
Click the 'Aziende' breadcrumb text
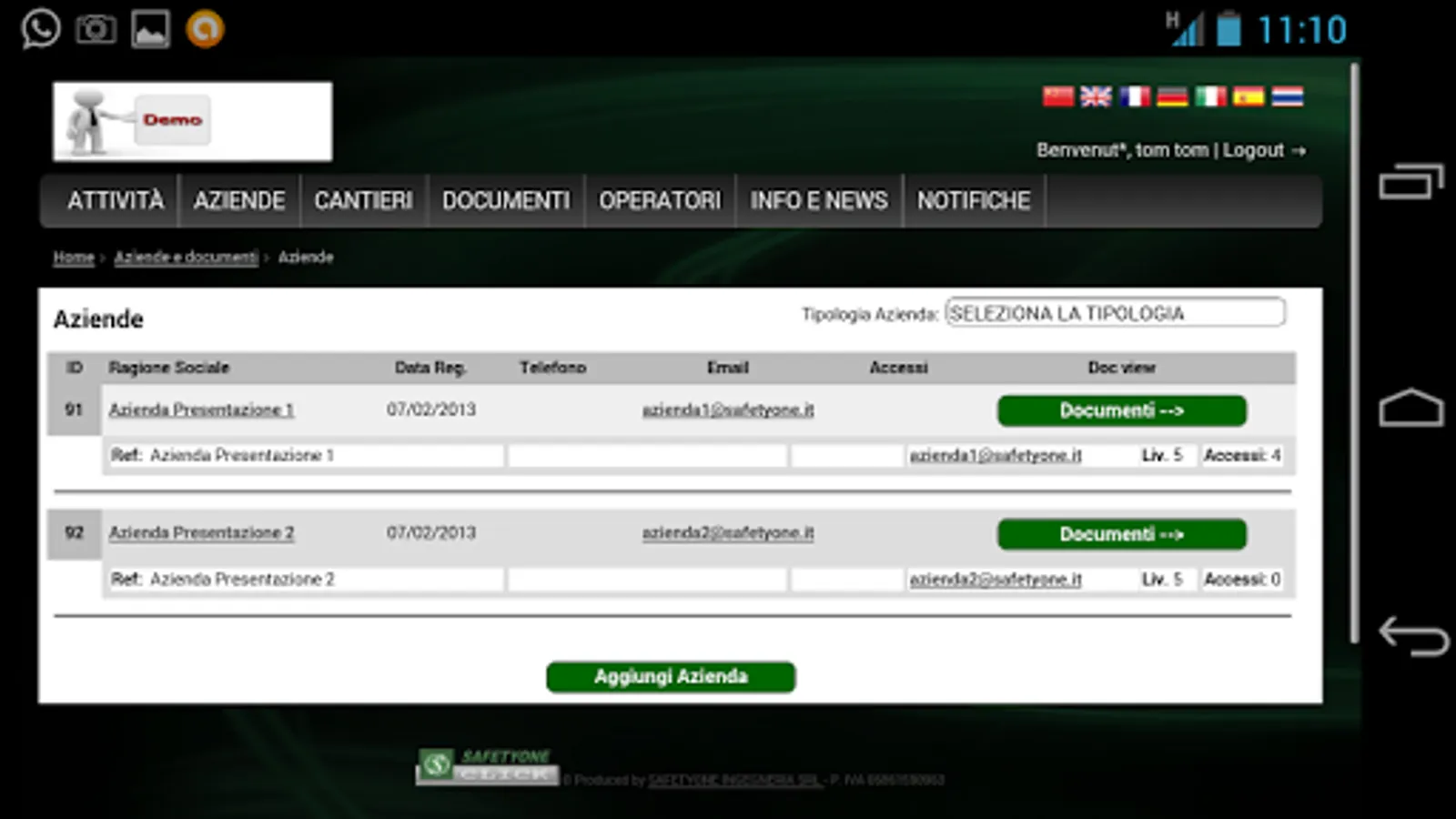pos(306,258)
